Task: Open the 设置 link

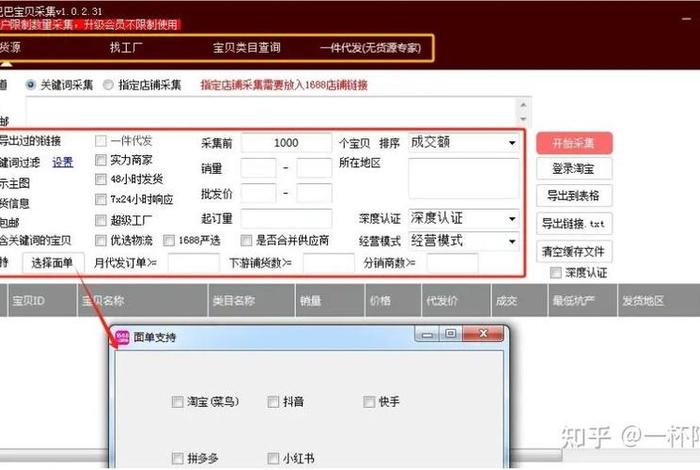Action: click(x=62, y=162)
